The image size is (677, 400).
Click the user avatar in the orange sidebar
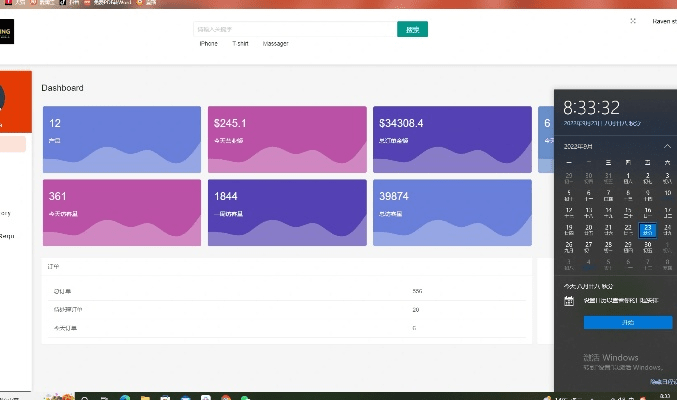pos(3,98)
